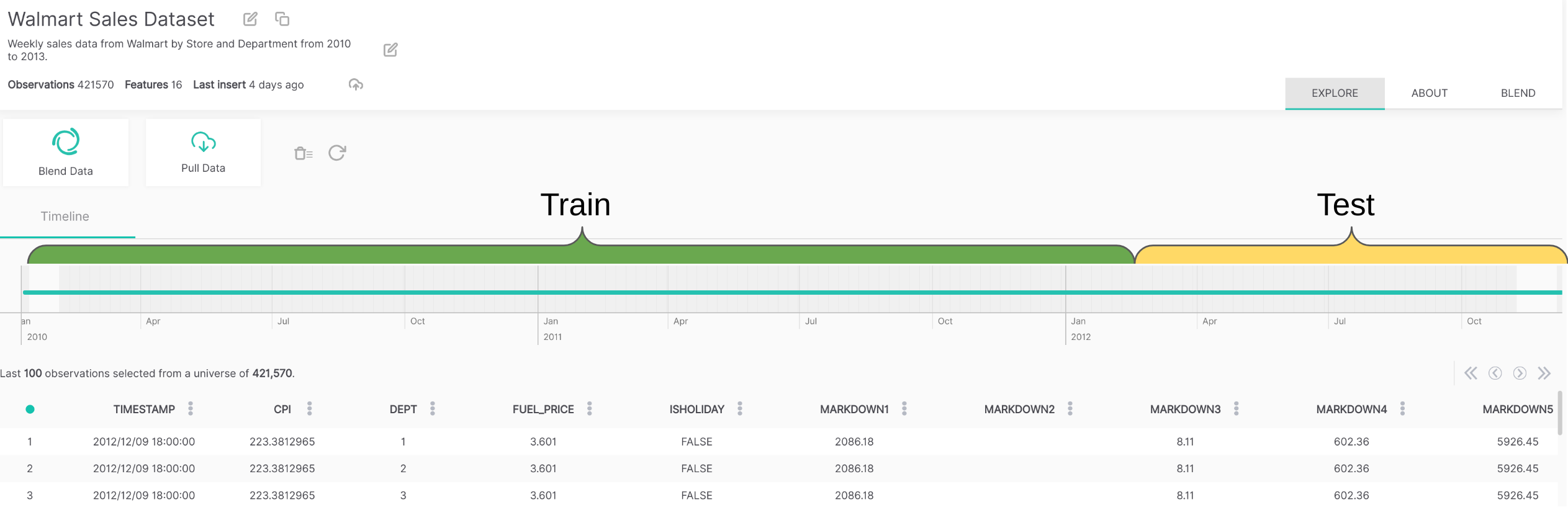
Task: Click the FUEL_PRICE column header
Action: point(543,409)
